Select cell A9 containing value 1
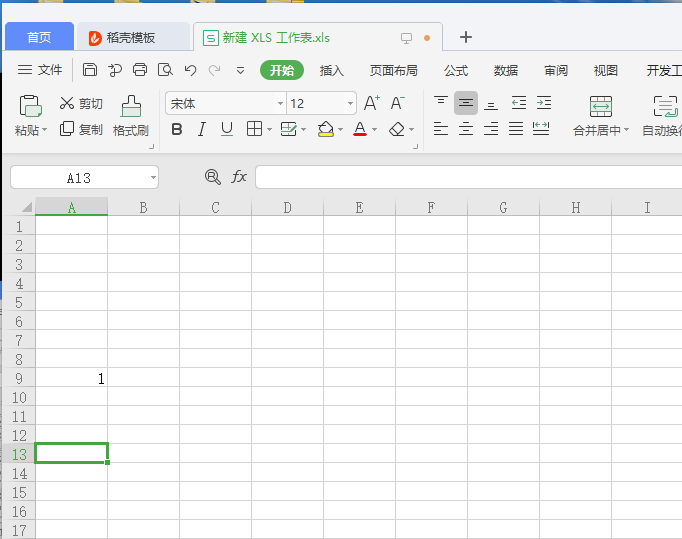This screenshot has width=682, height=539. click(x=71, y=378)
